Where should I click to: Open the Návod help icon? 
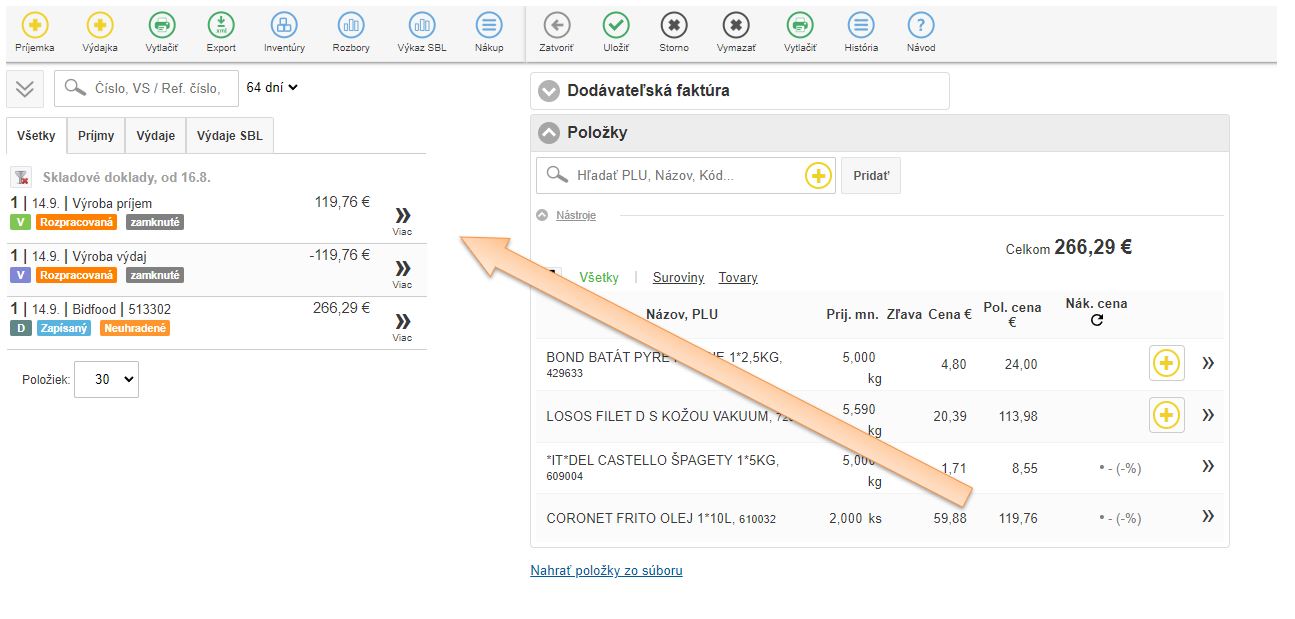[x=920, y=27]
